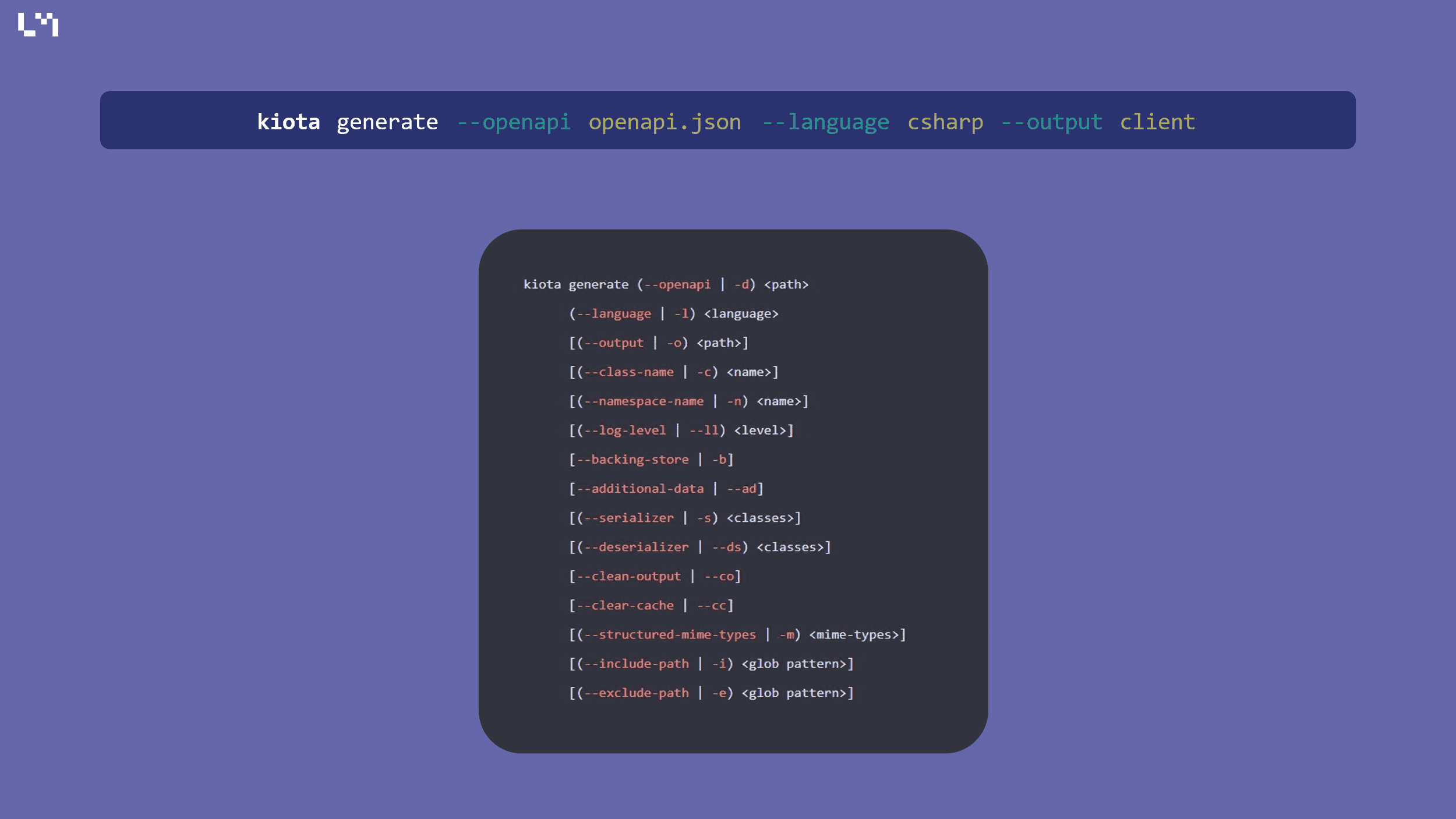Viewport: 1456px width, 819px height.
Task: Click '--namespace-name' option in the syntax card
Action: click(x=644, y=401)
